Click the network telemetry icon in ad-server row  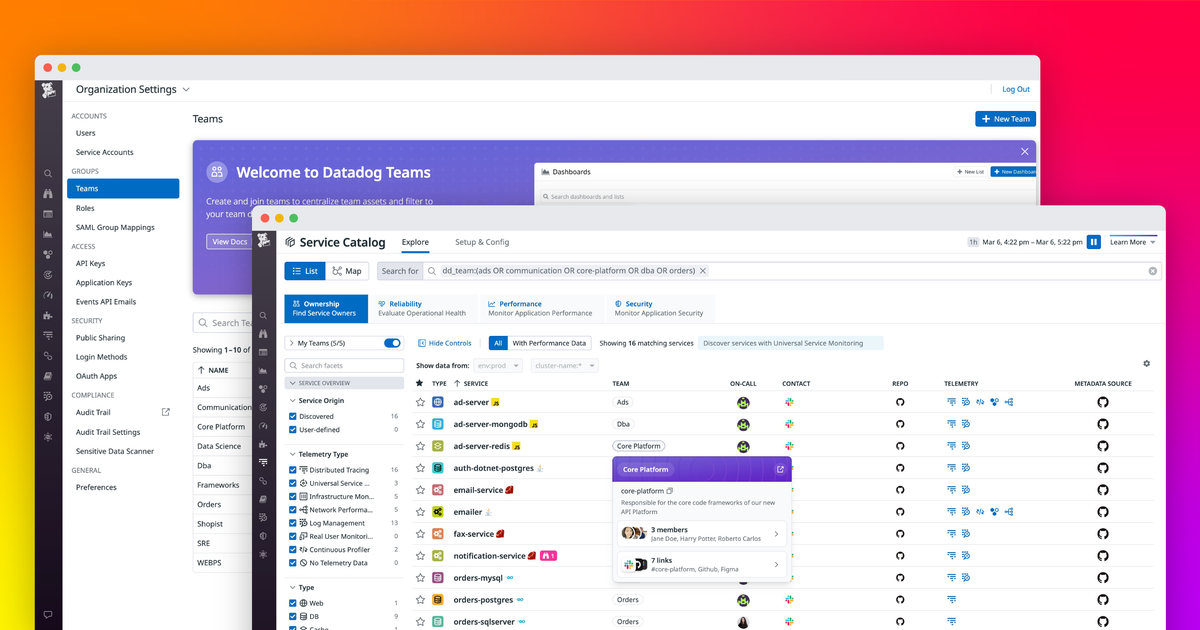(1009, 402)
